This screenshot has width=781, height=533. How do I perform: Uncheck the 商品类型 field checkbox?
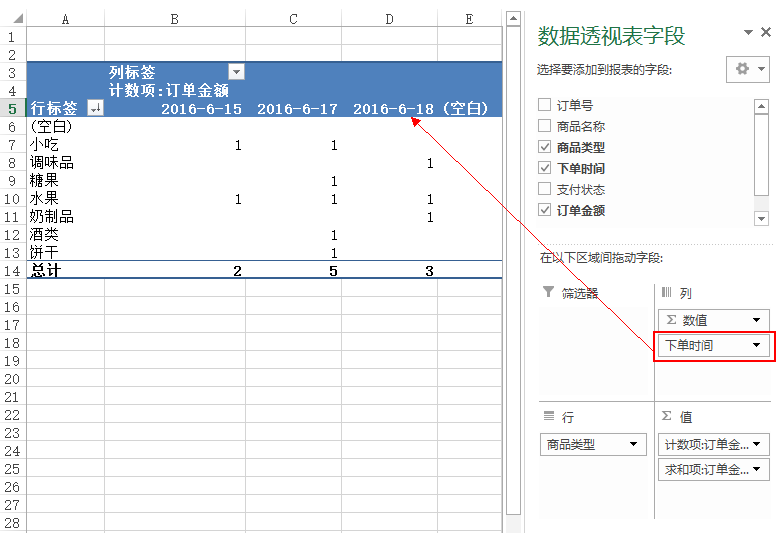coord(544,146)
